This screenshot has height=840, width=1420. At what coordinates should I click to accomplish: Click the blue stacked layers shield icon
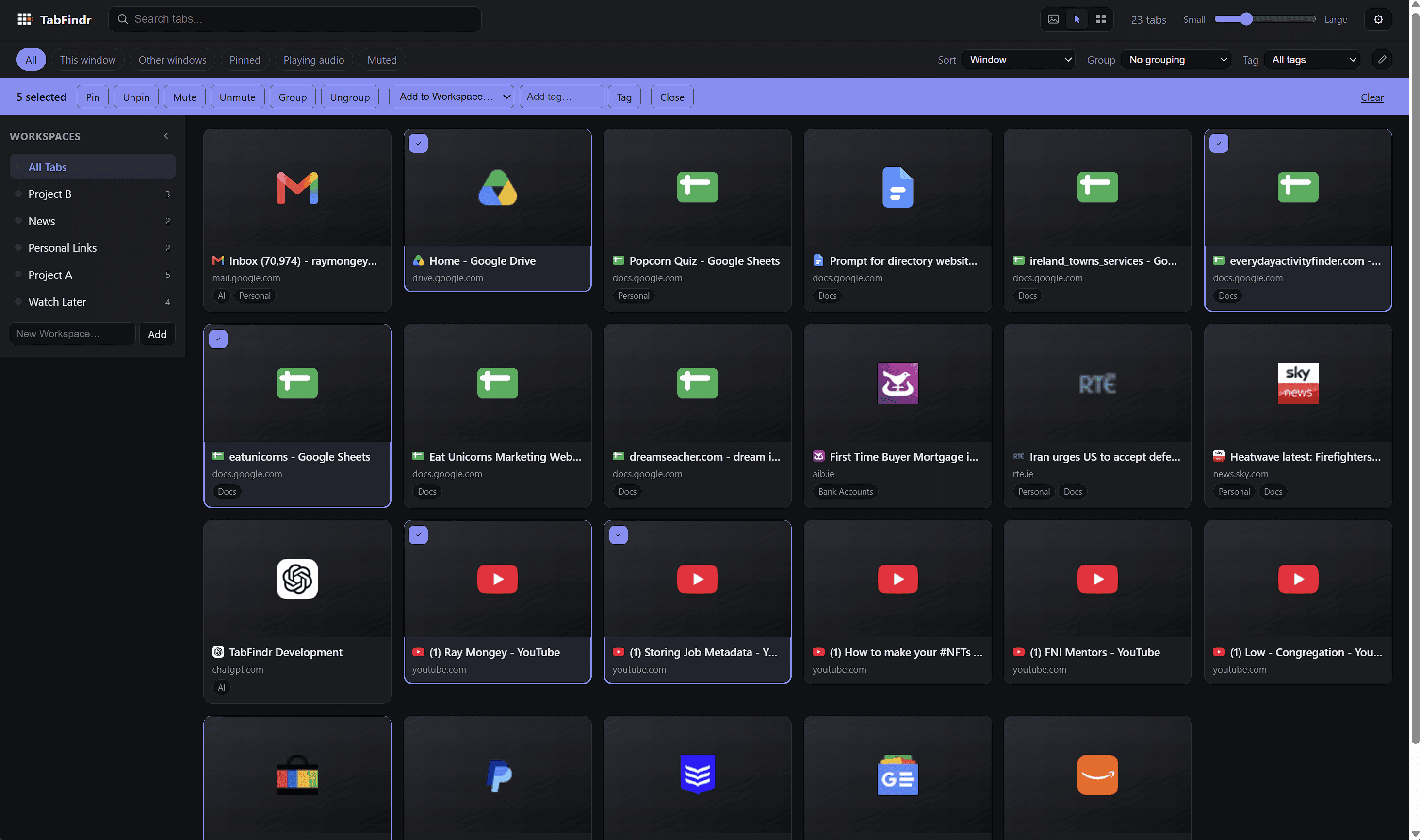coord(697,775)
